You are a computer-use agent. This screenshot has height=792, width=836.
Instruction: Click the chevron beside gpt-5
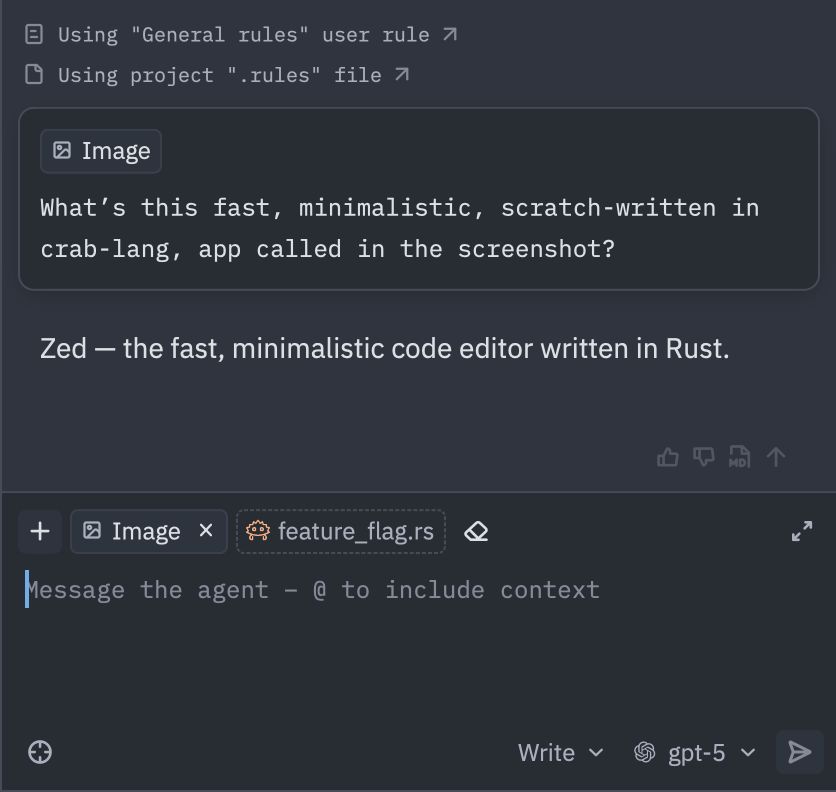tap(748, 753)
